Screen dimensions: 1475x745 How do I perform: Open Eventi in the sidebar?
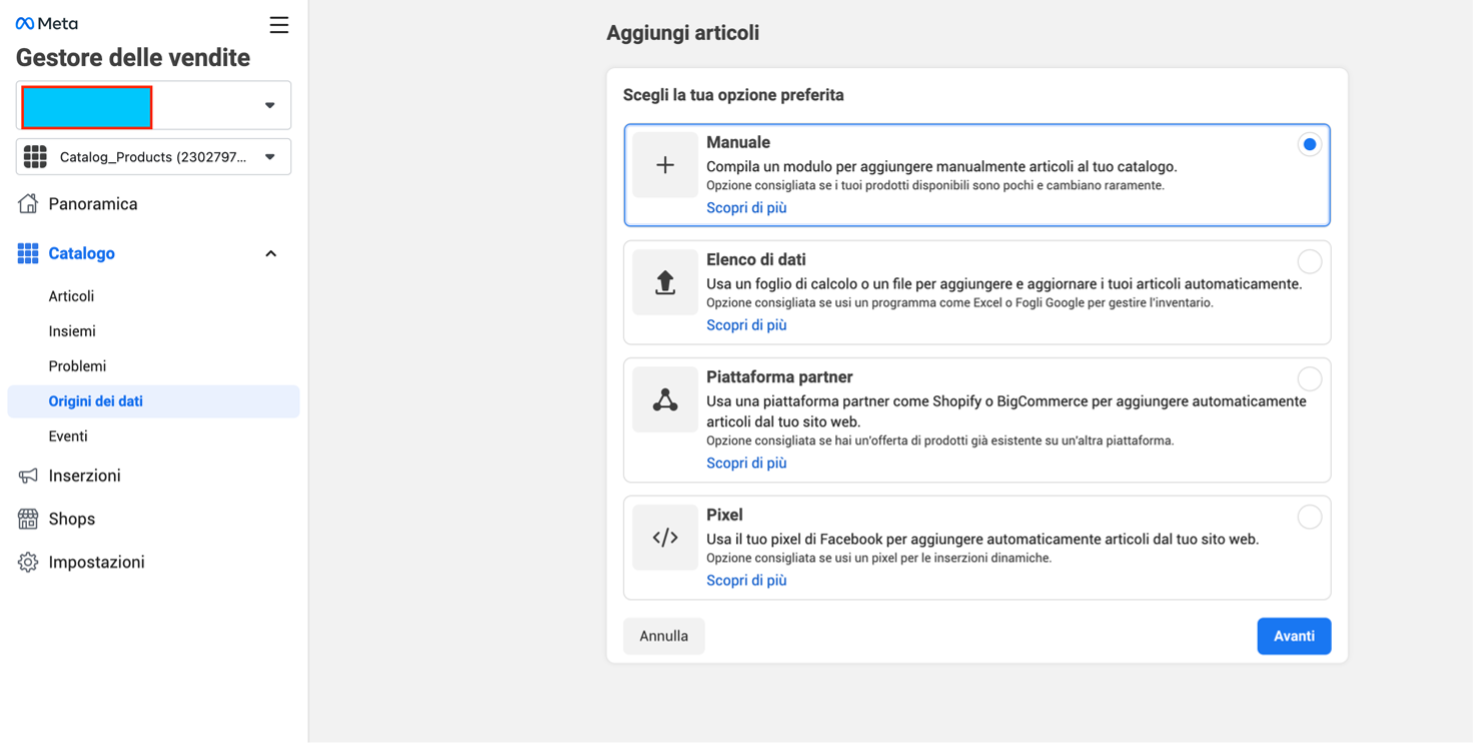pos(68,436)
